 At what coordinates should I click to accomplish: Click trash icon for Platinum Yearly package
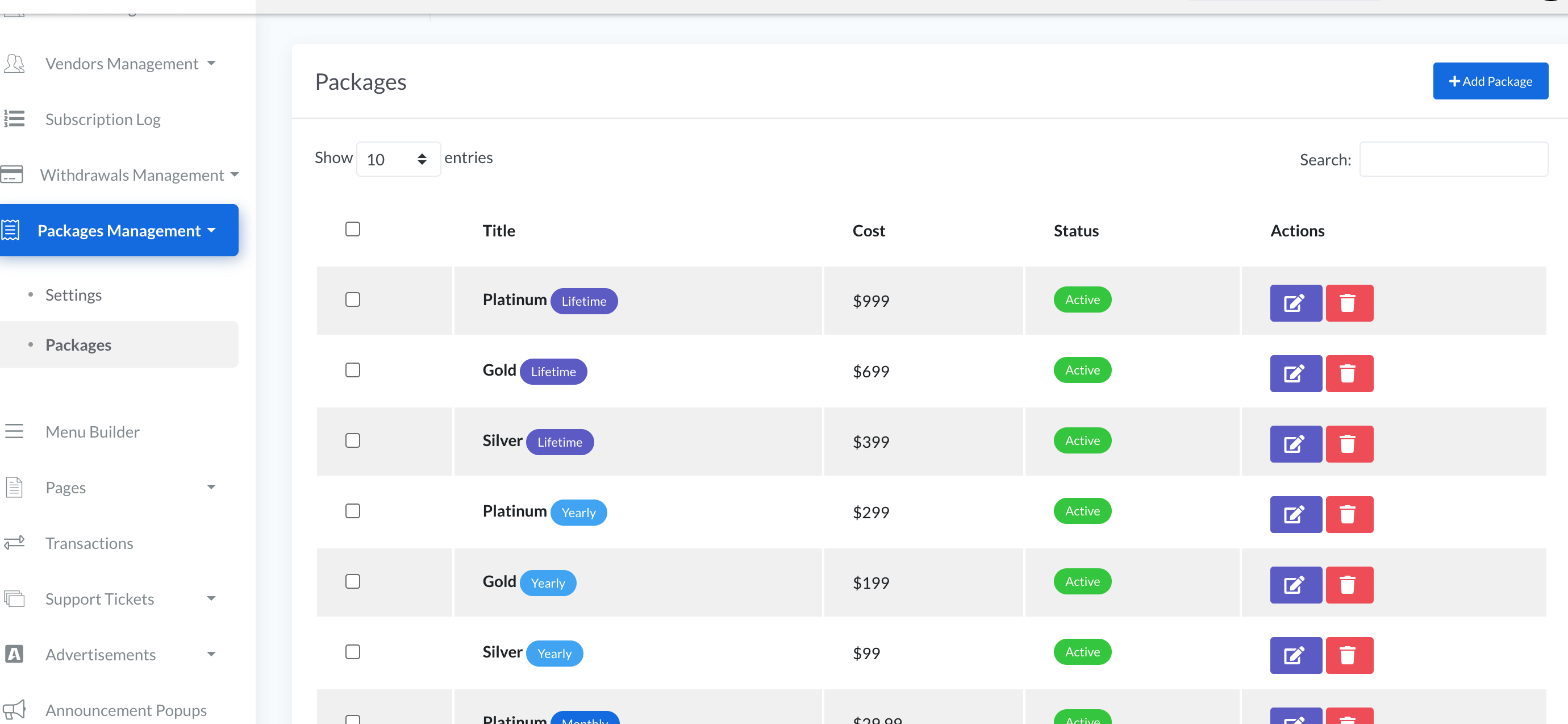[x=1349, y=514]
